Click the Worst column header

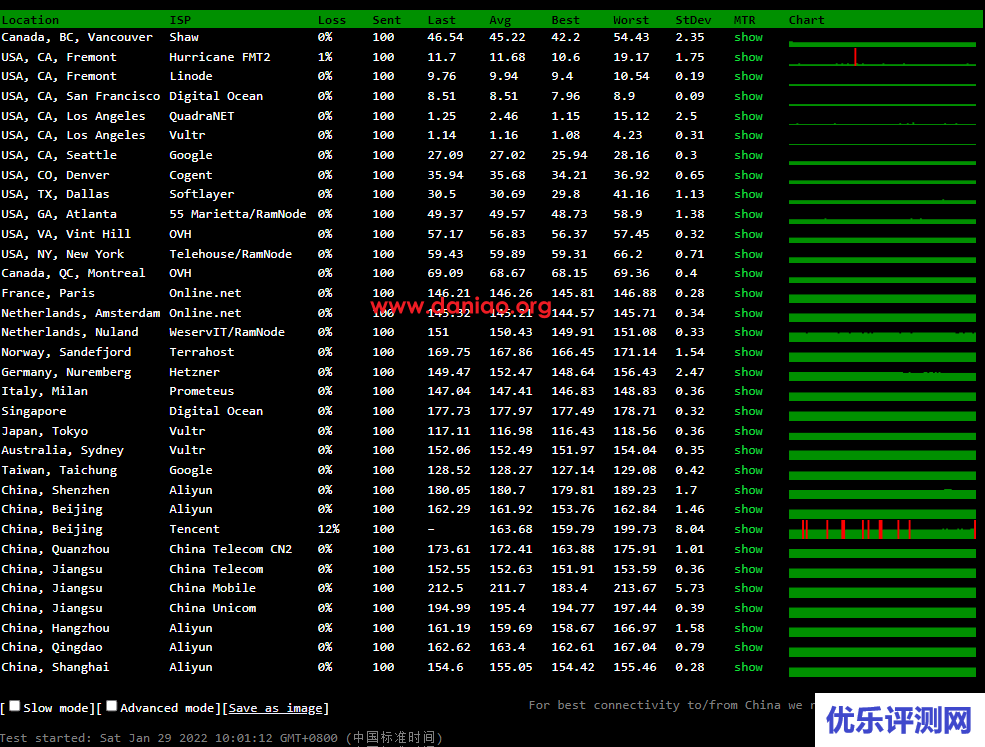631,20
